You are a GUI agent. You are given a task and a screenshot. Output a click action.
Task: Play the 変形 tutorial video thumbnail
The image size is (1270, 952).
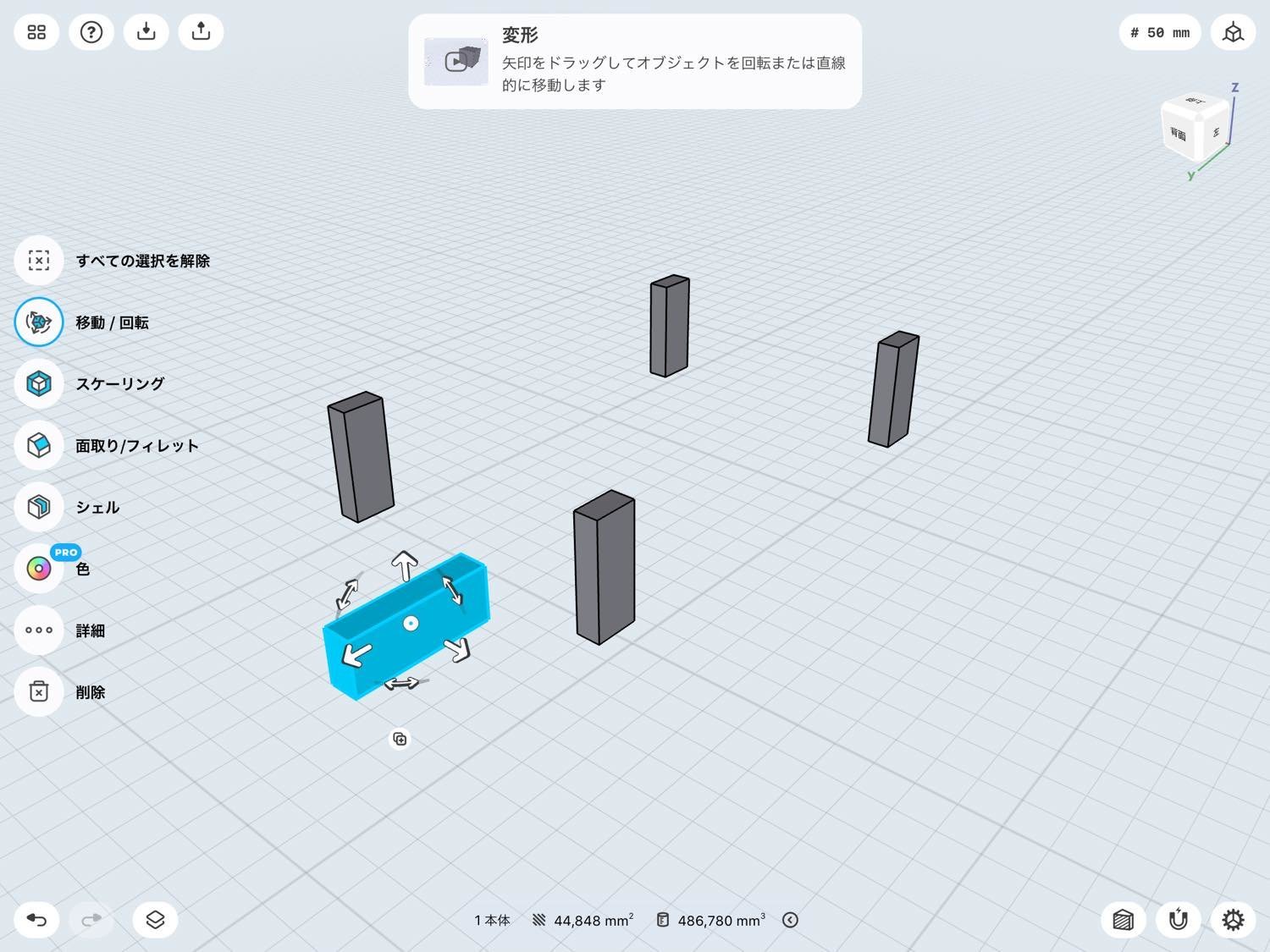pyautogui.click(x=456, y=61)
